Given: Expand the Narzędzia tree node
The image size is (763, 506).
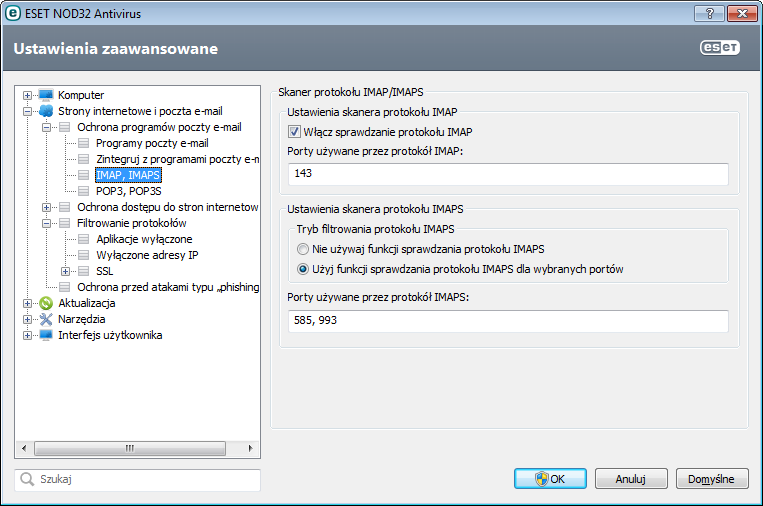Looking at the screenshot, I should pyautogui.click(x=27, y=319).
